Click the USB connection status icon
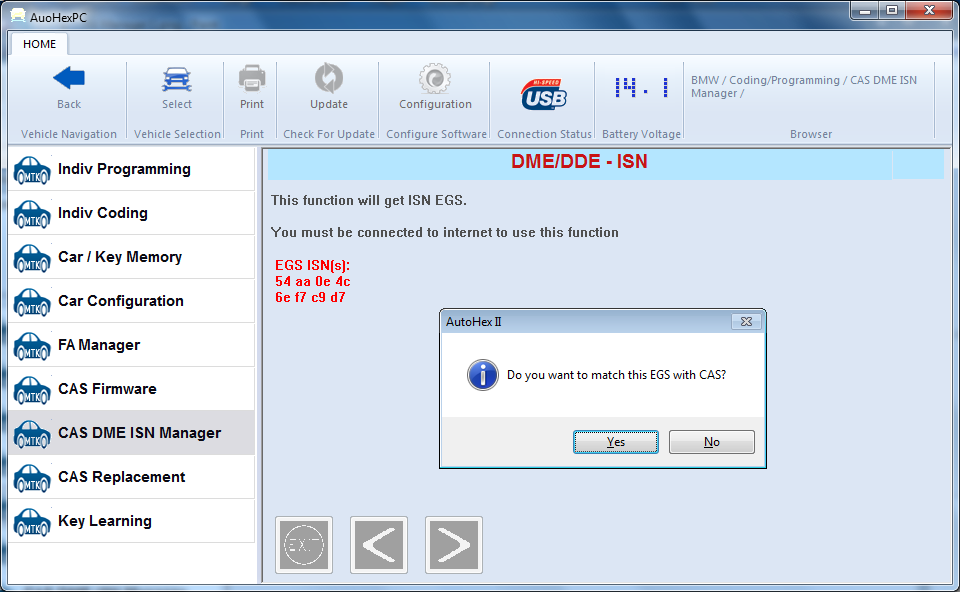 (544, 95)
